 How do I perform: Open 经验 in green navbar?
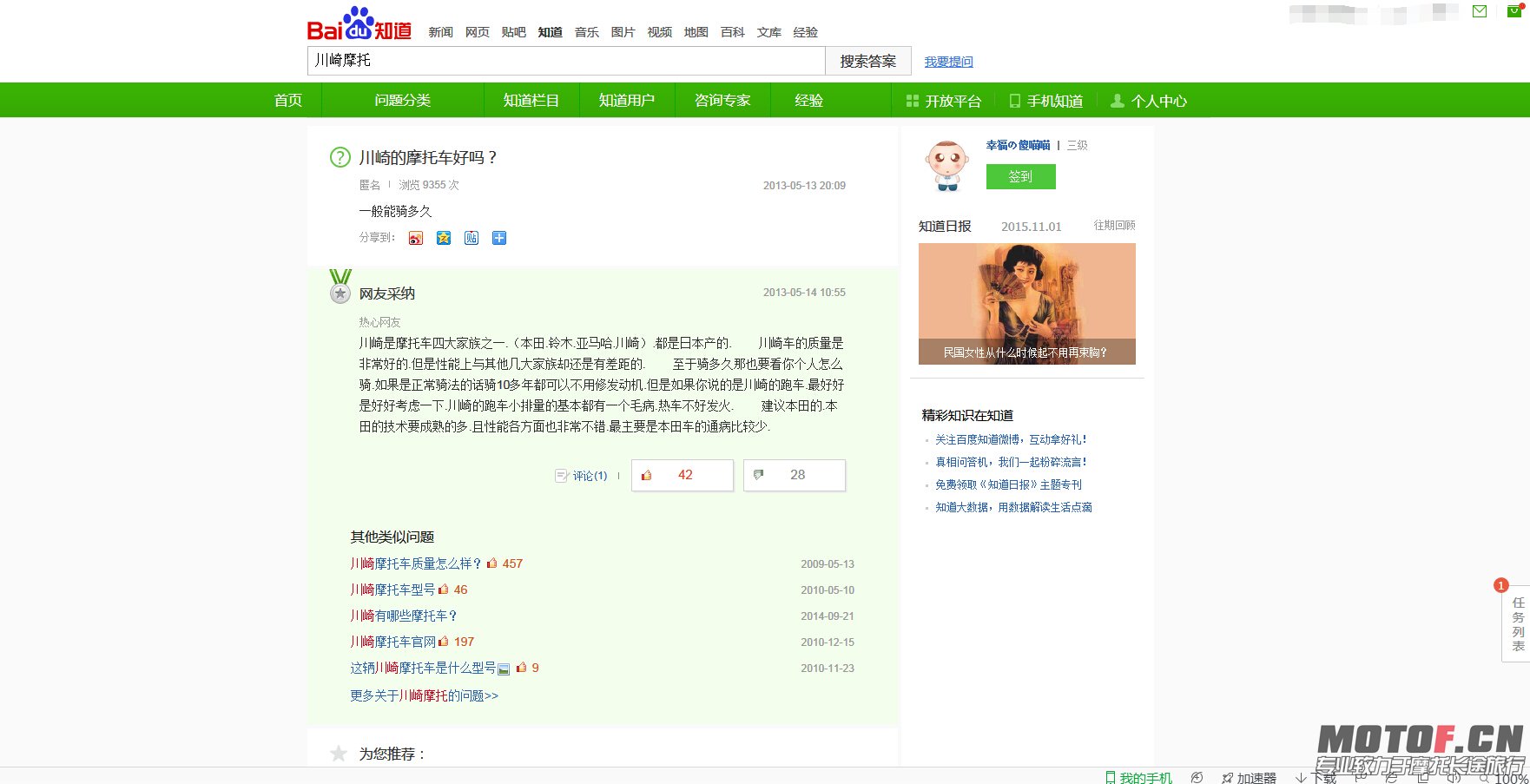[809, 100]
